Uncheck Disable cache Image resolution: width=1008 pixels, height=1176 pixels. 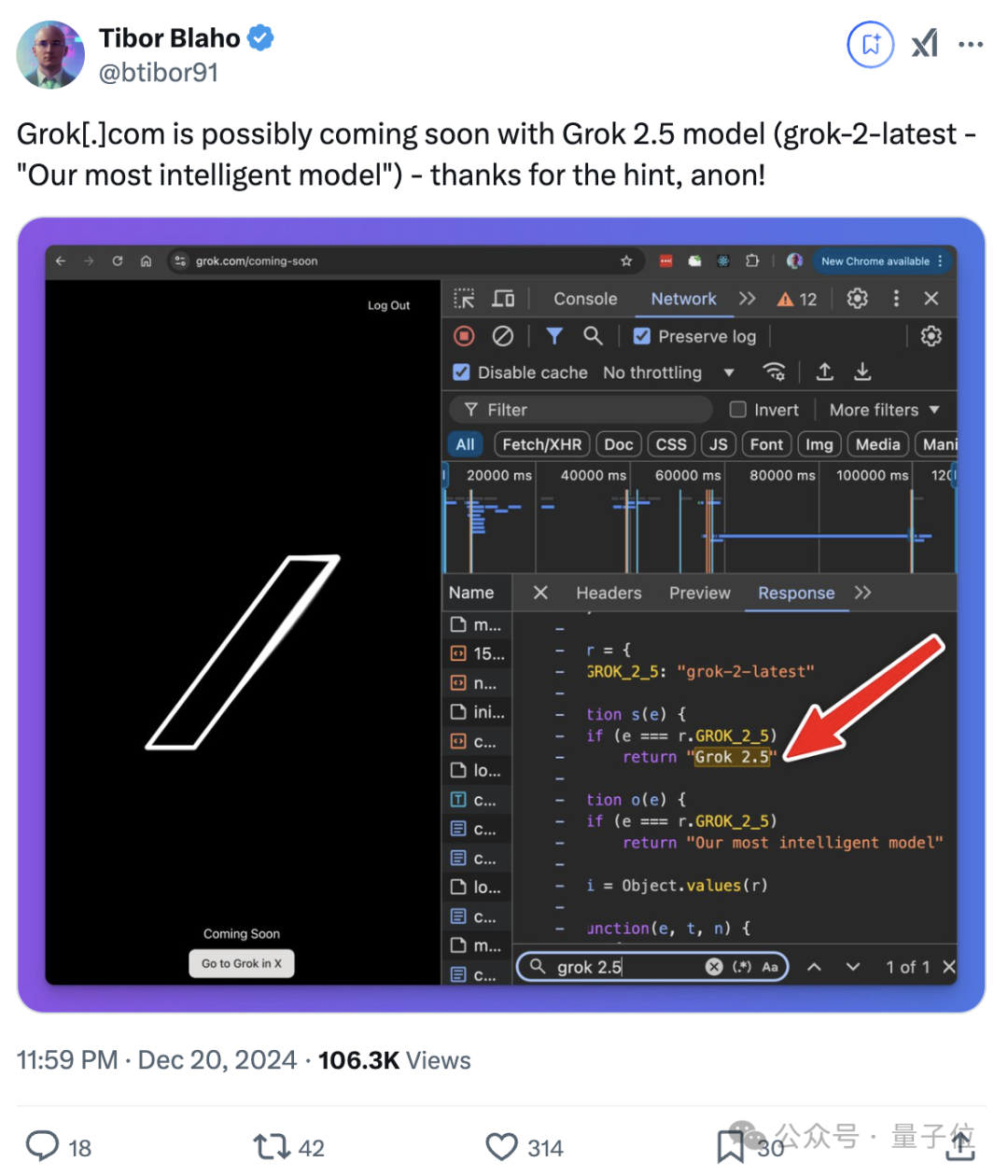[x=461, y=371]
